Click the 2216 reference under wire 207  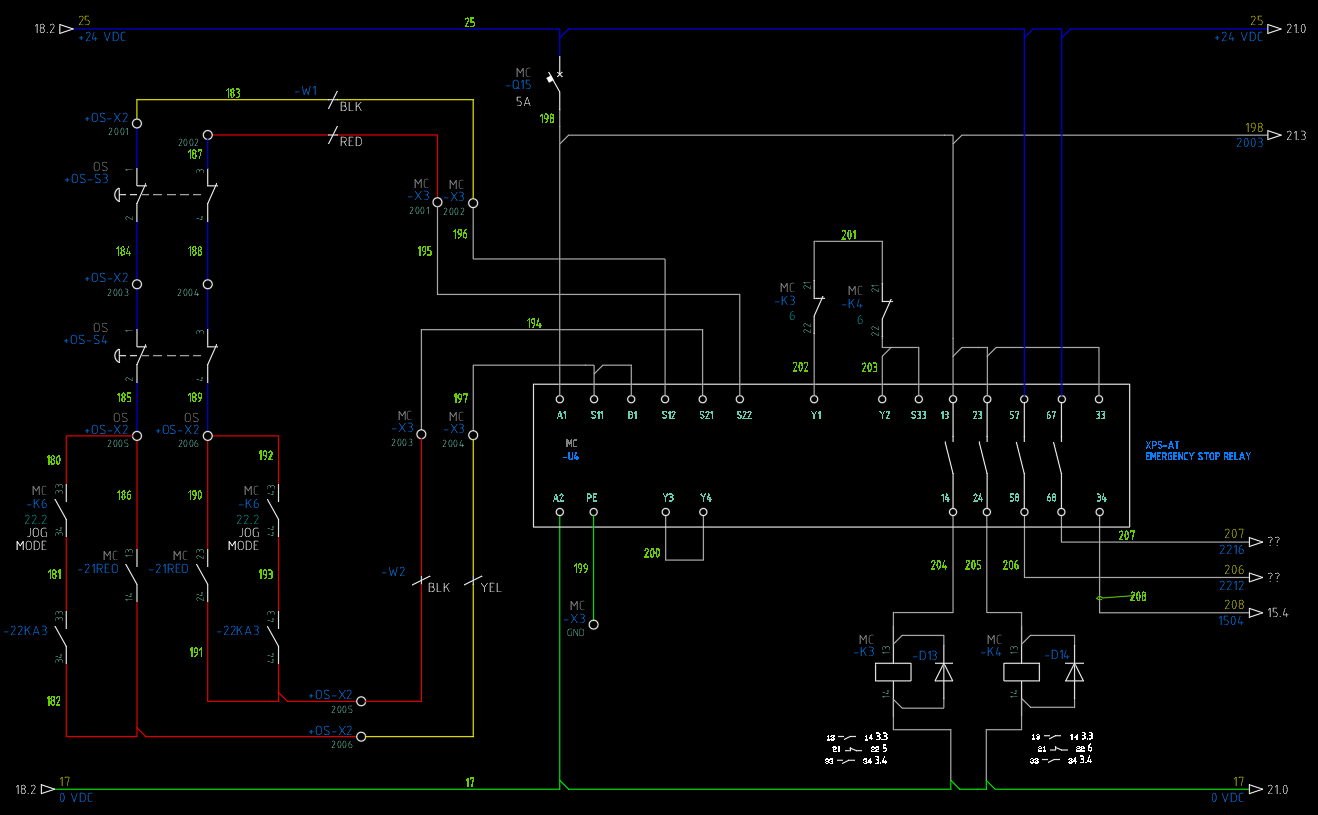tap(1231, 550)
